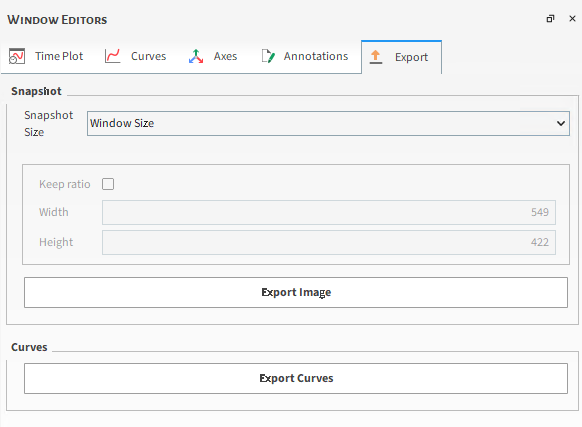Click the Snapshot Size dropdown arrow

pos(561,123)
